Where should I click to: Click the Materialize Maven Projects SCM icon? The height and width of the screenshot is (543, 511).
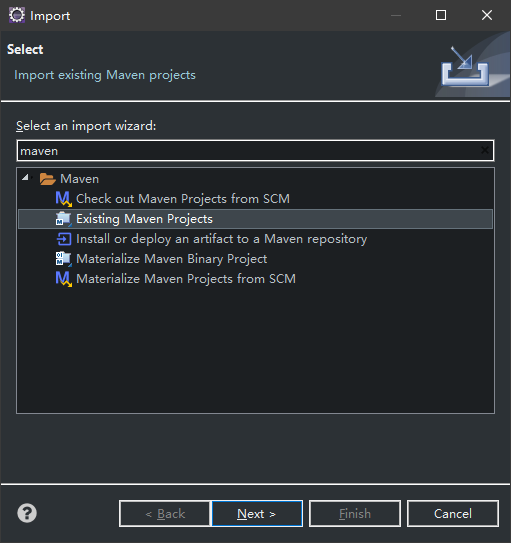[64, 279]
